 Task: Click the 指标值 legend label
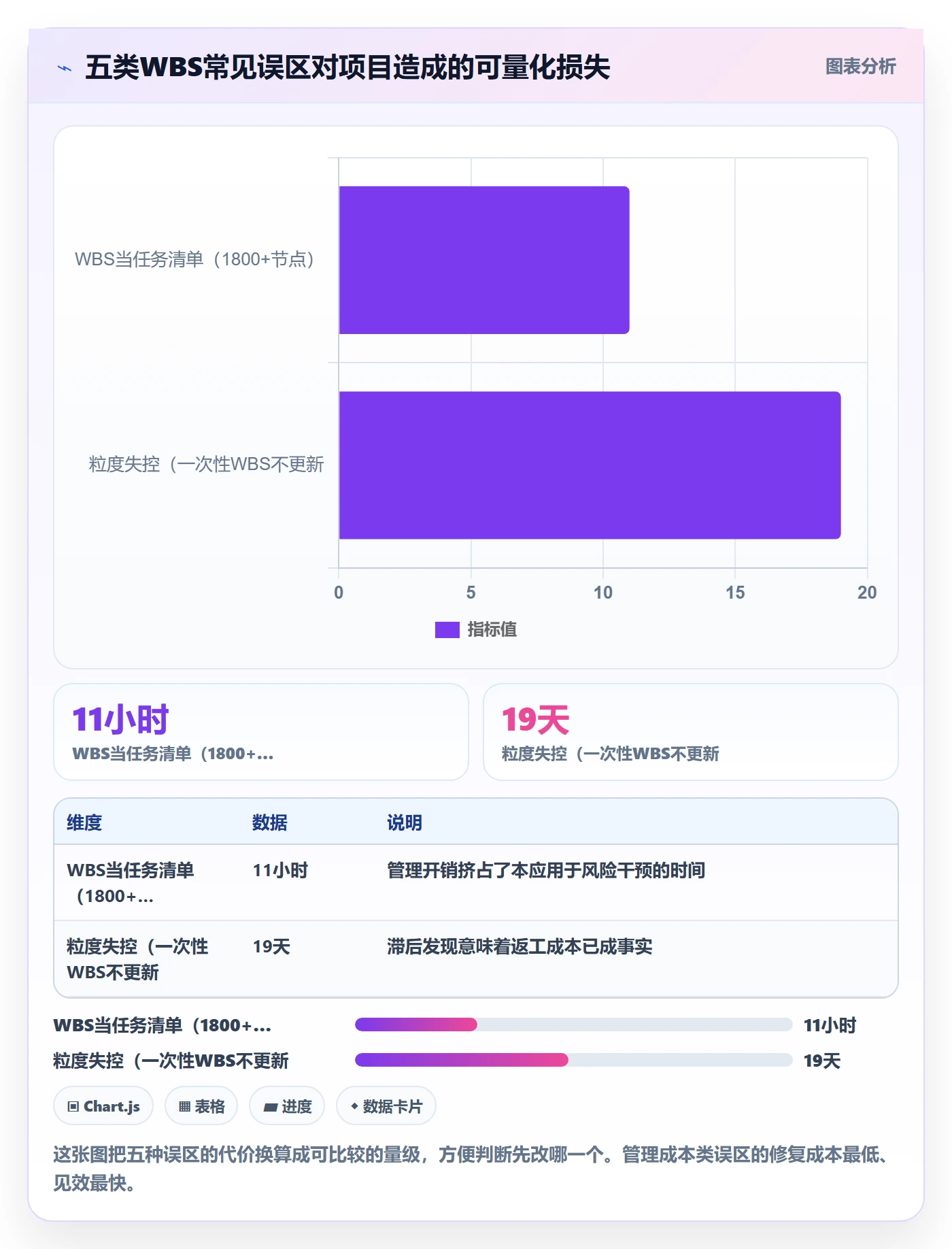pyautogui.click(x=492, y=630)
